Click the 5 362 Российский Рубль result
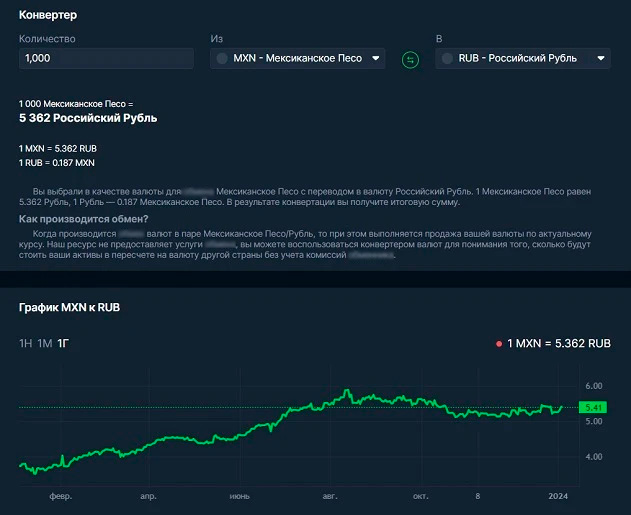This screenshot has width=631, height=515. click(88, 118)
